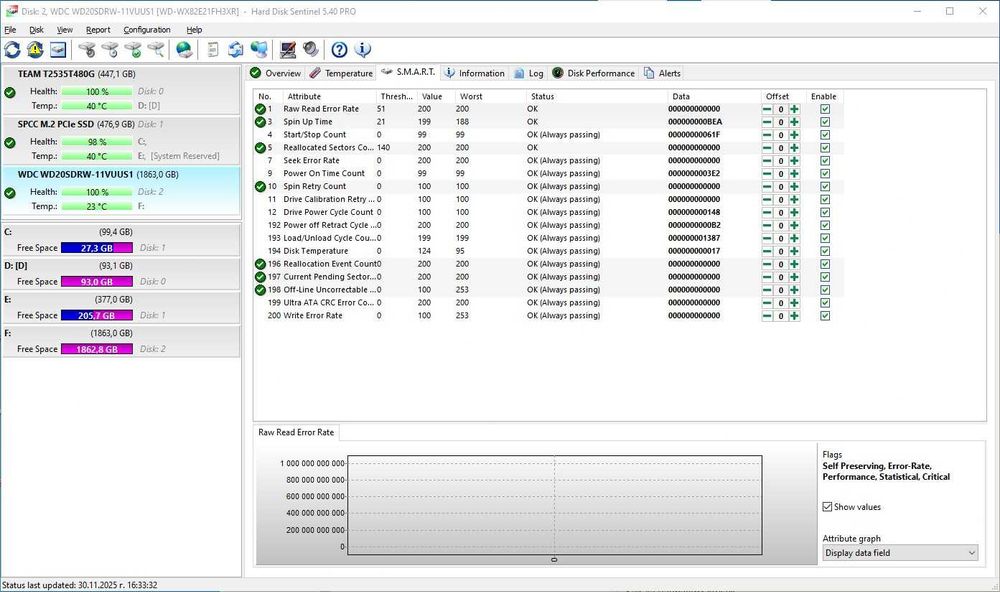Click green status icon on Spin Retry Count row

point(260,187)
